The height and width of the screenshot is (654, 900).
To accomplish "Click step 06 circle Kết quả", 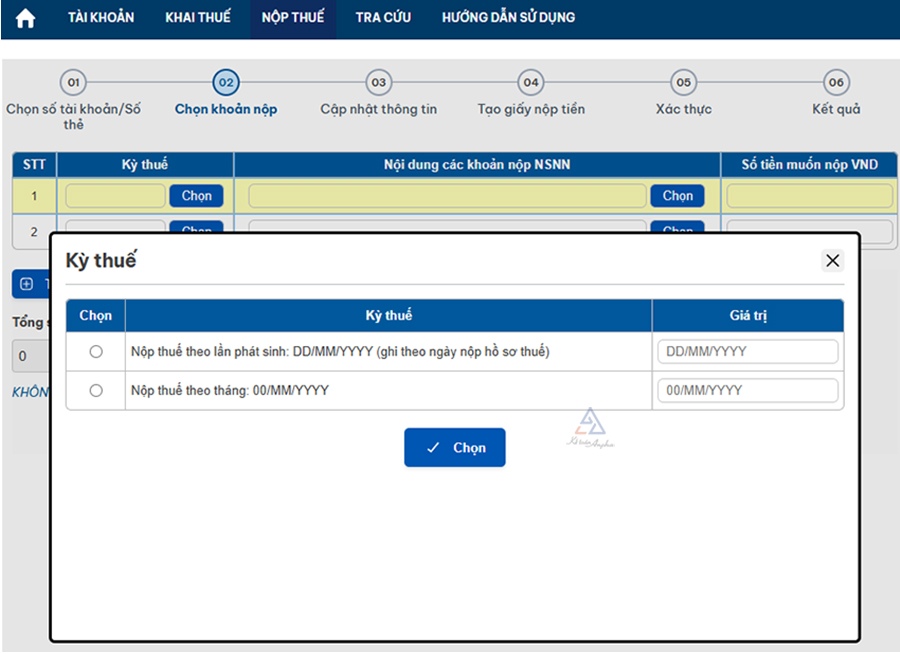I will pos(836,83).
